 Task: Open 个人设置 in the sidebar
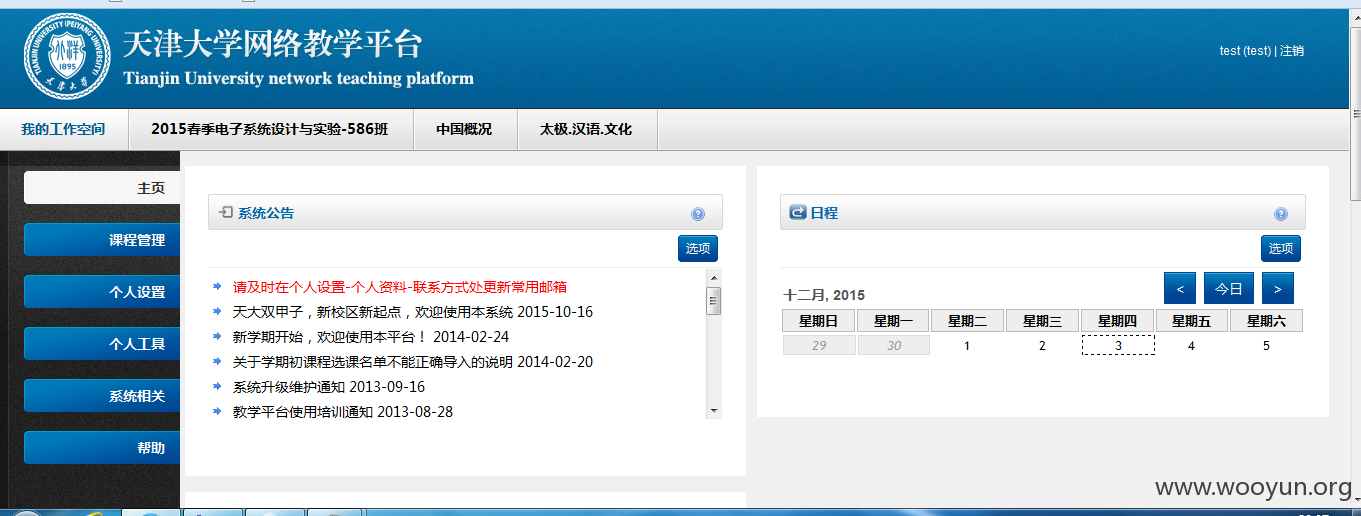point(102,292)
